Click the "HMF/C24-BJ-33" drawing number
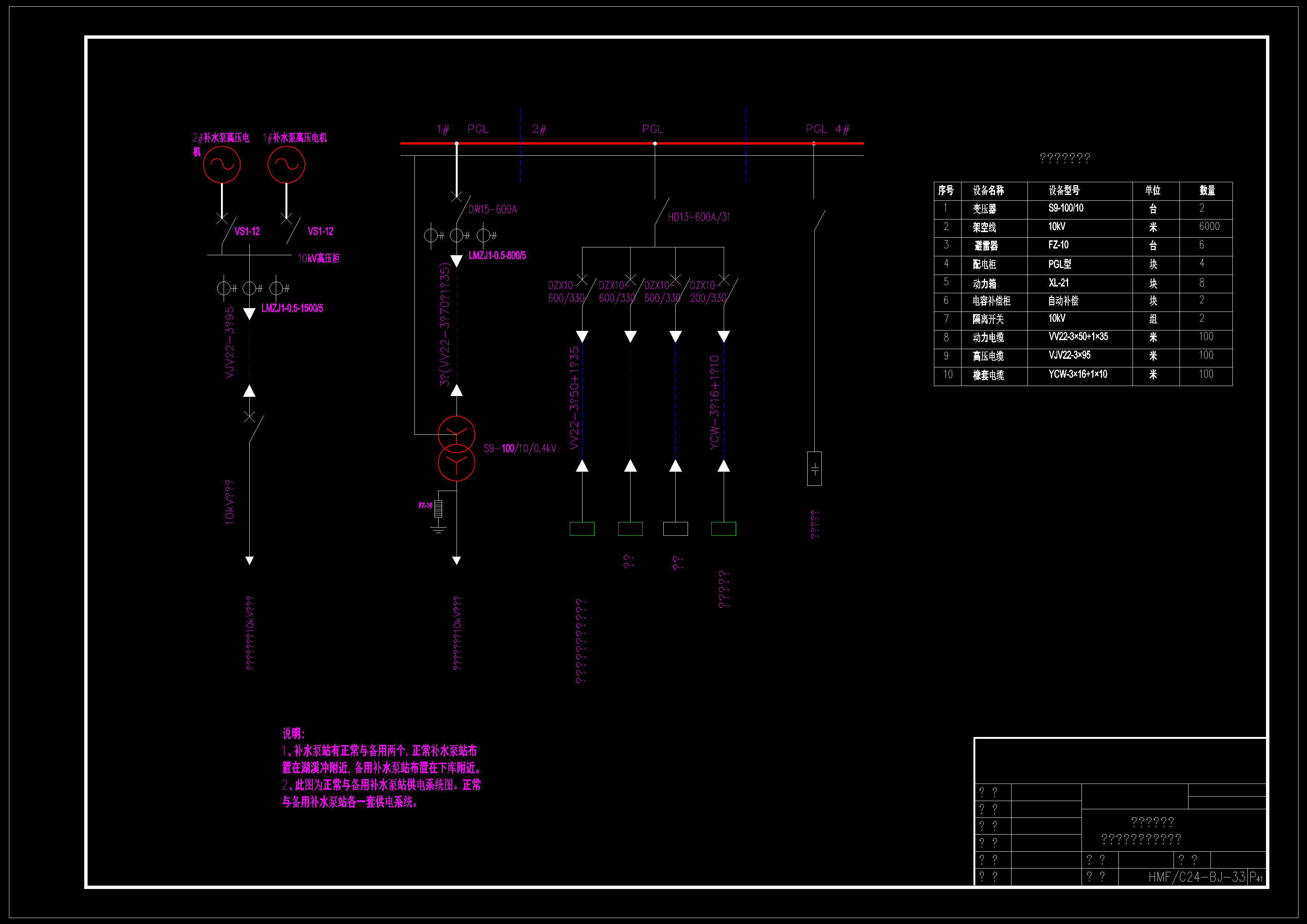The height and width of the screenshot is (924, 1307). coord(1197,877)
